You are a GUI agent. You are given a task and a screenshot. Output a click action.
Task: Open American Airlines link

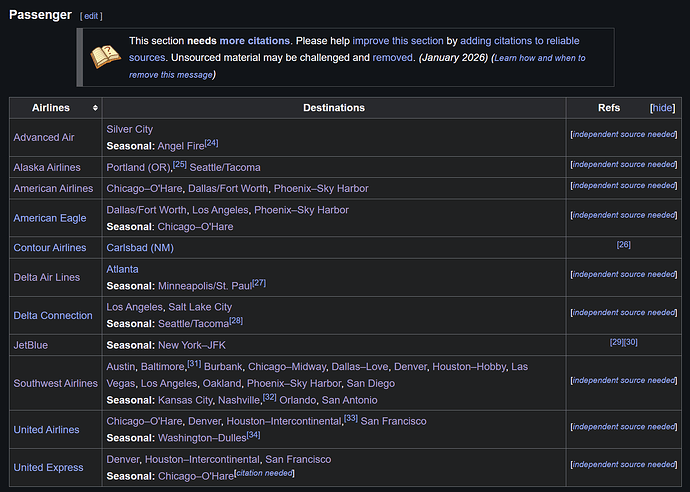[x=53, y=188]
